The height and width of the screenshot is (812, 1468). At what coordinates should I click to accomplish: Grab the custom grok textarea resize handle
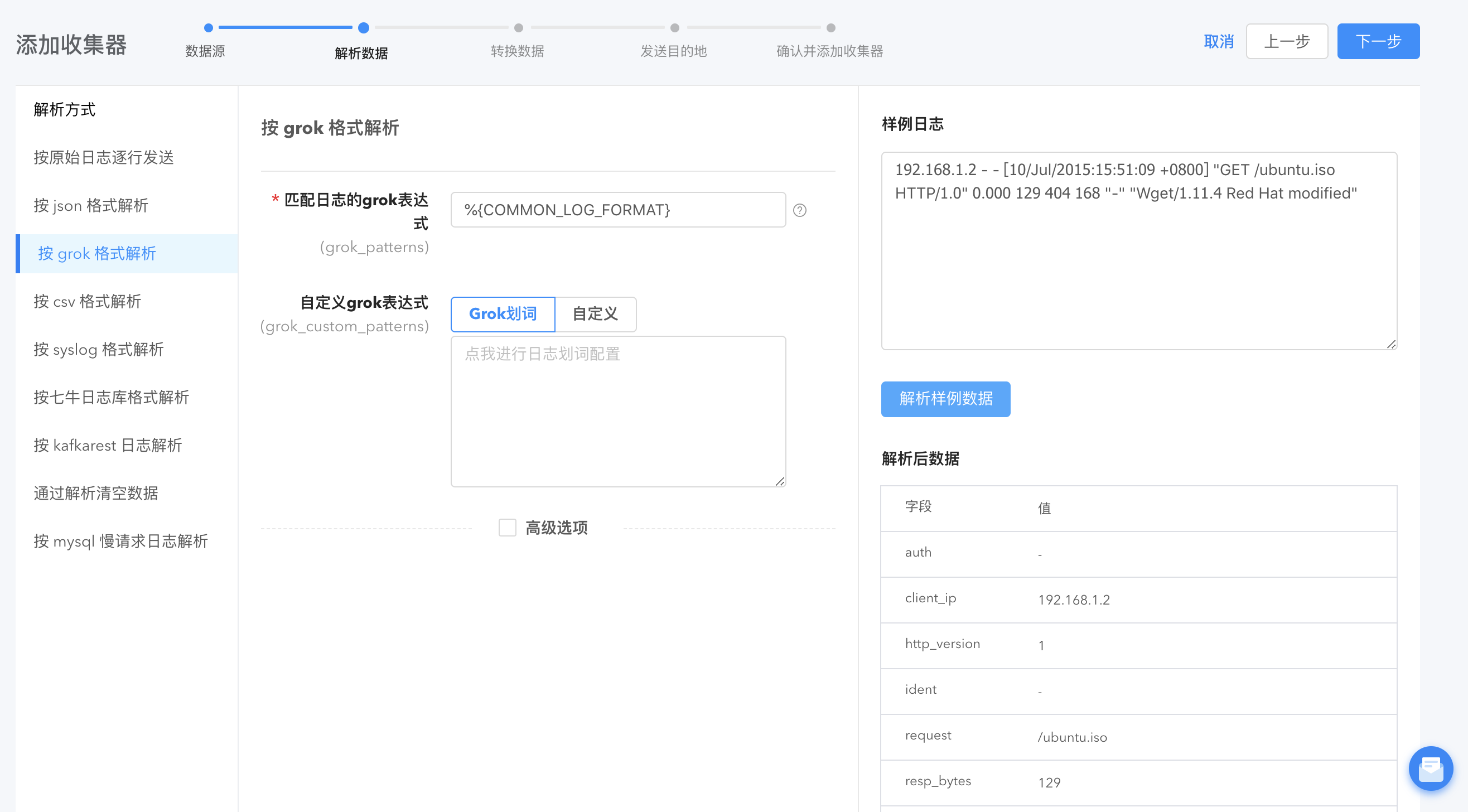tap(780, 481)
